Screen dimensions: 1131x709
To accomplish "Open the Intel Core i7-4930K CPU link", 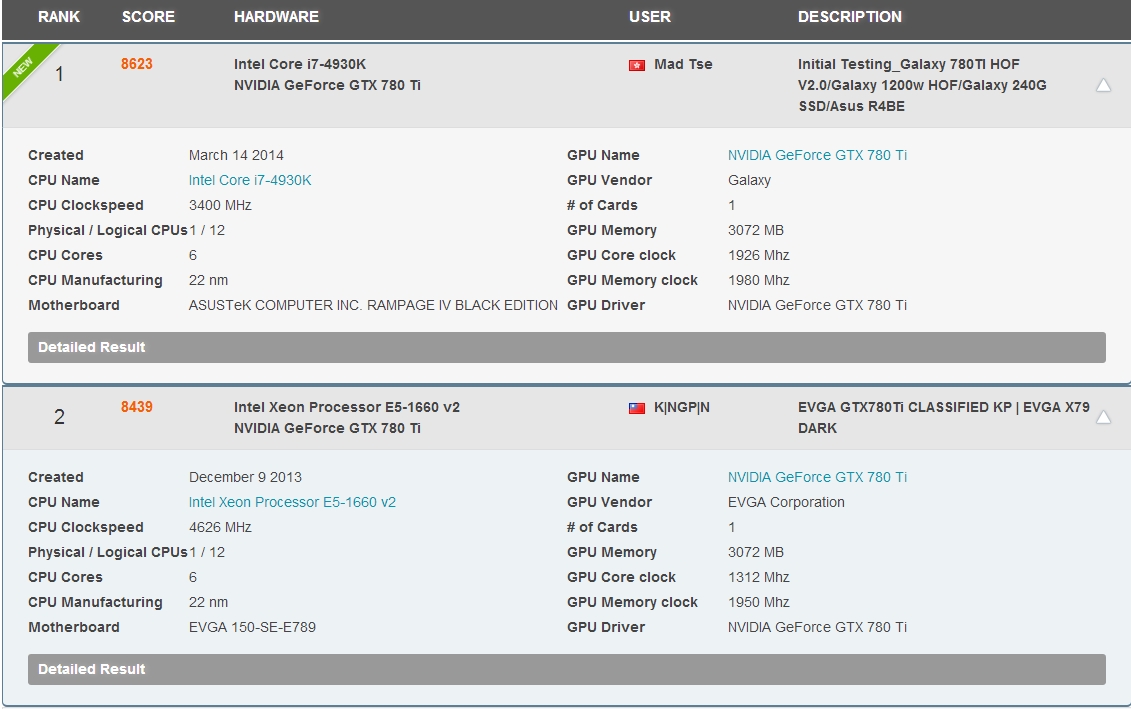I will tap(250, 181).
